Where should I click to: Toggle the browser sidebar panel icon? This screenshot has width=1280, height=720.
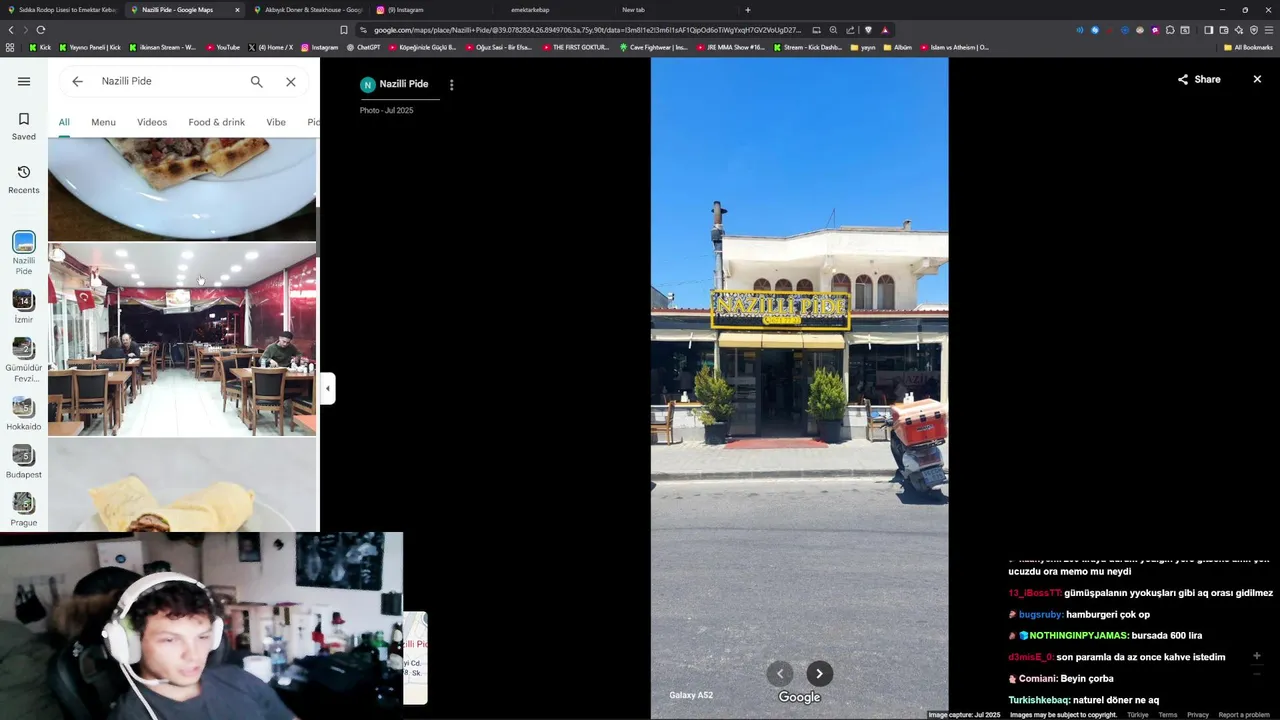(1208, 30)
